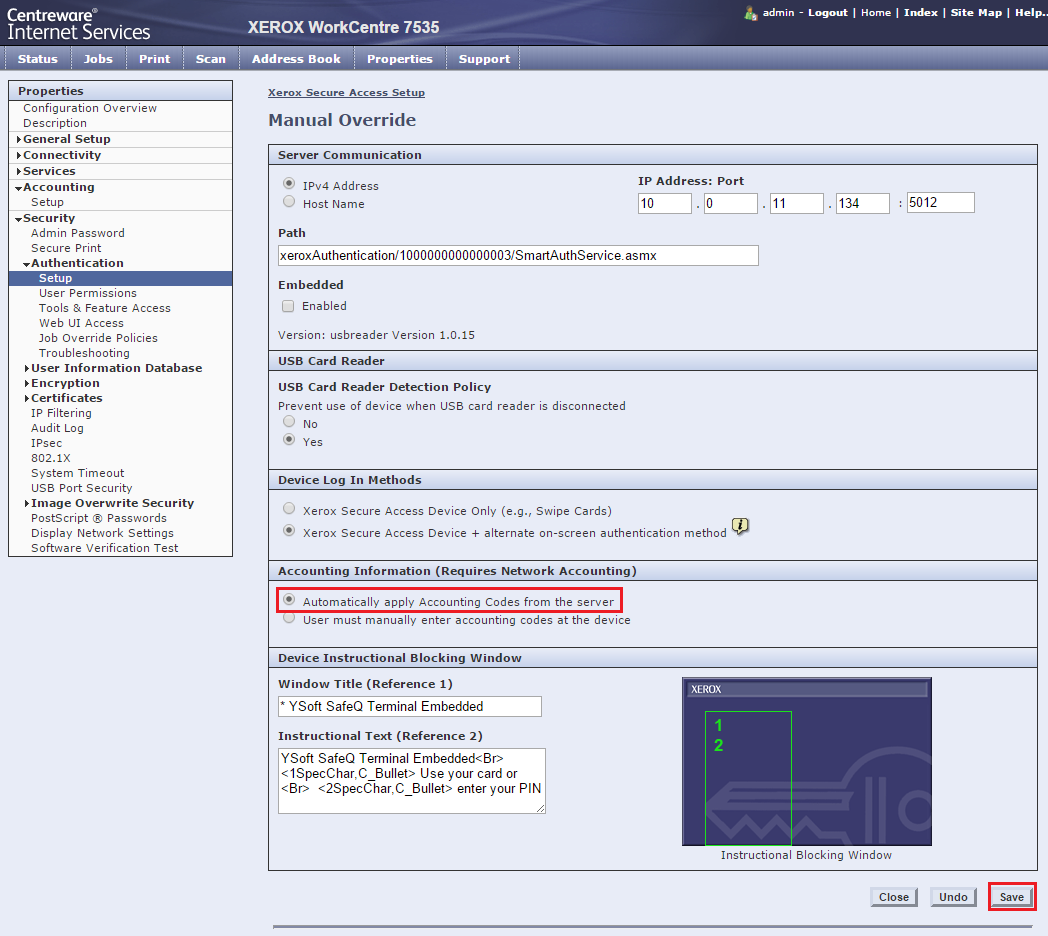The image size is (1048, 936).
Task: Switch to the Scan tab
Action: (x=210, y=59)
